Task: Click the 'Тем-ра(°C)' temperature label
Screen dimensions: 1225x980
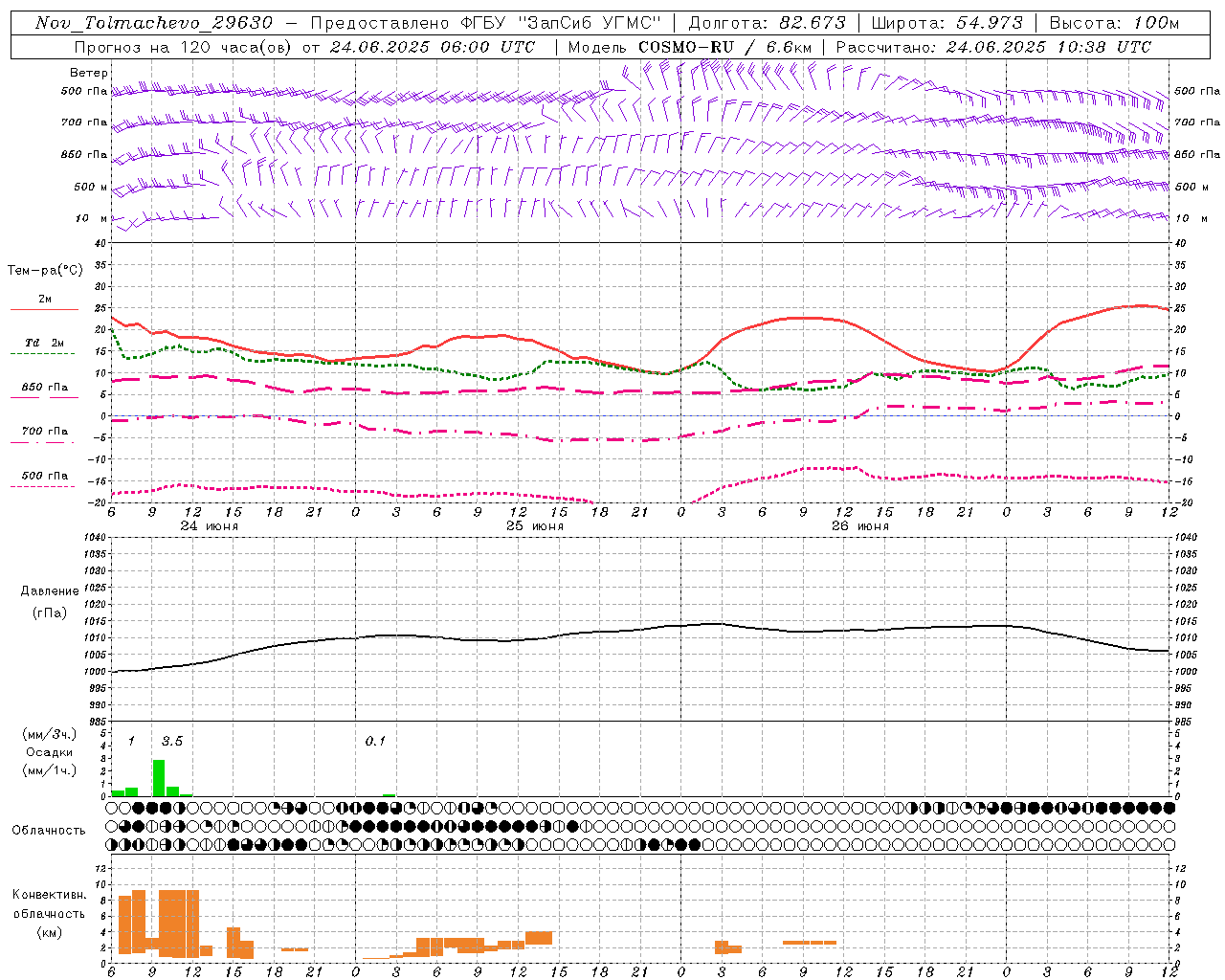Action: 45,271
